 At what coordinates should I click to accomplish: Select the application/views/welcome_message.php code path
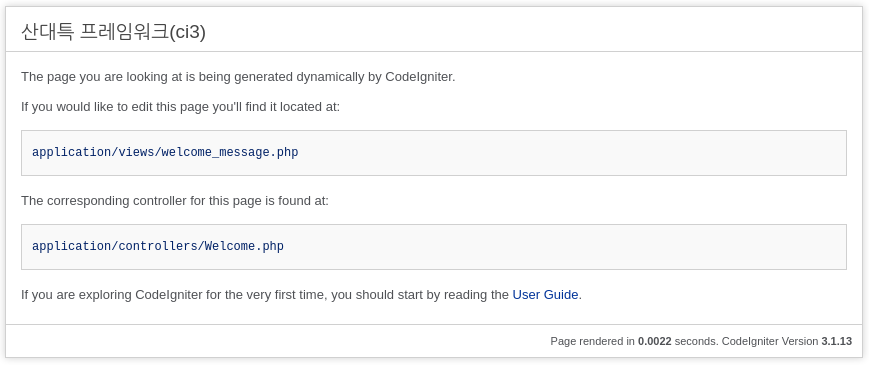tap(165, 152)
